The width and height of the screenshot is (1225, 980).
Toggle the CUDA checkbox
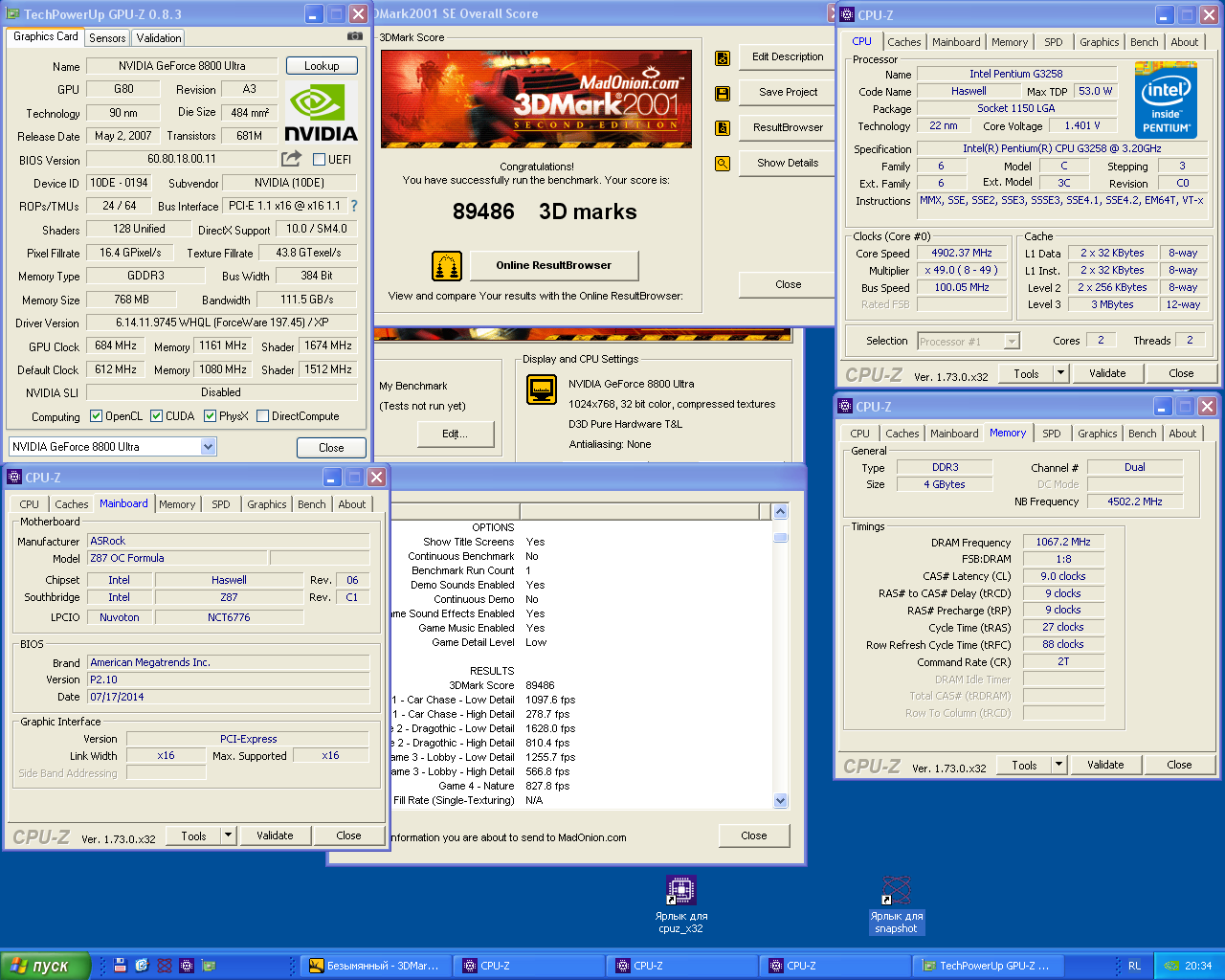(x=156, y=416)
